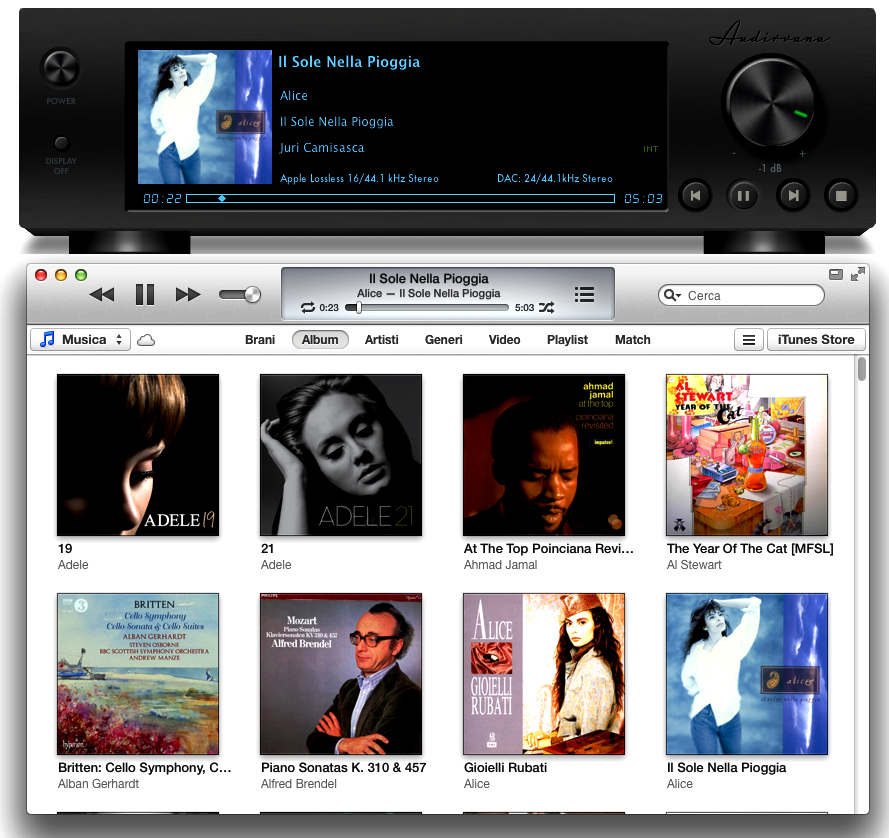Click iTunes rewind button

pos(102,295)
